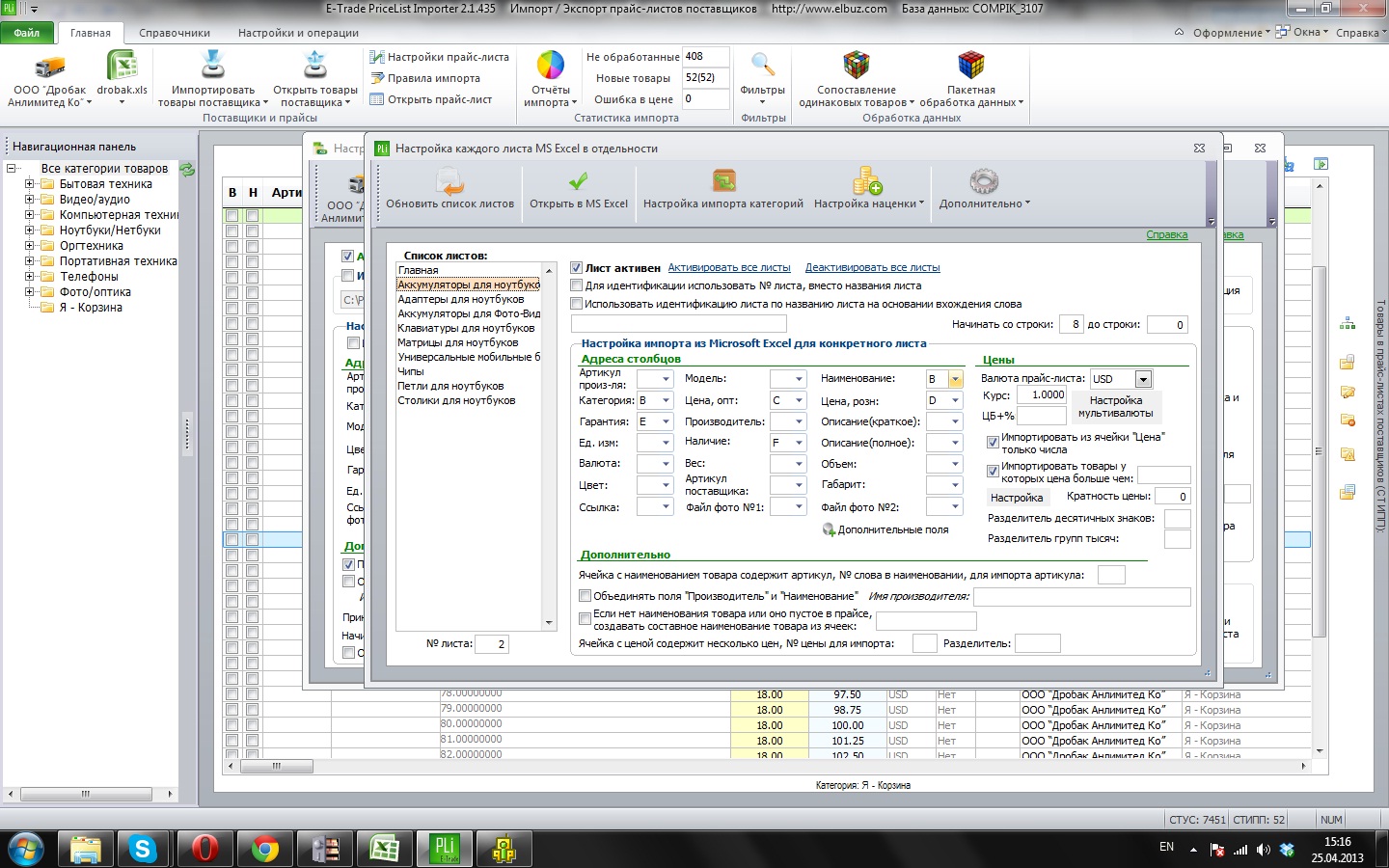Click Дополнительные поля button

(885, 529)
